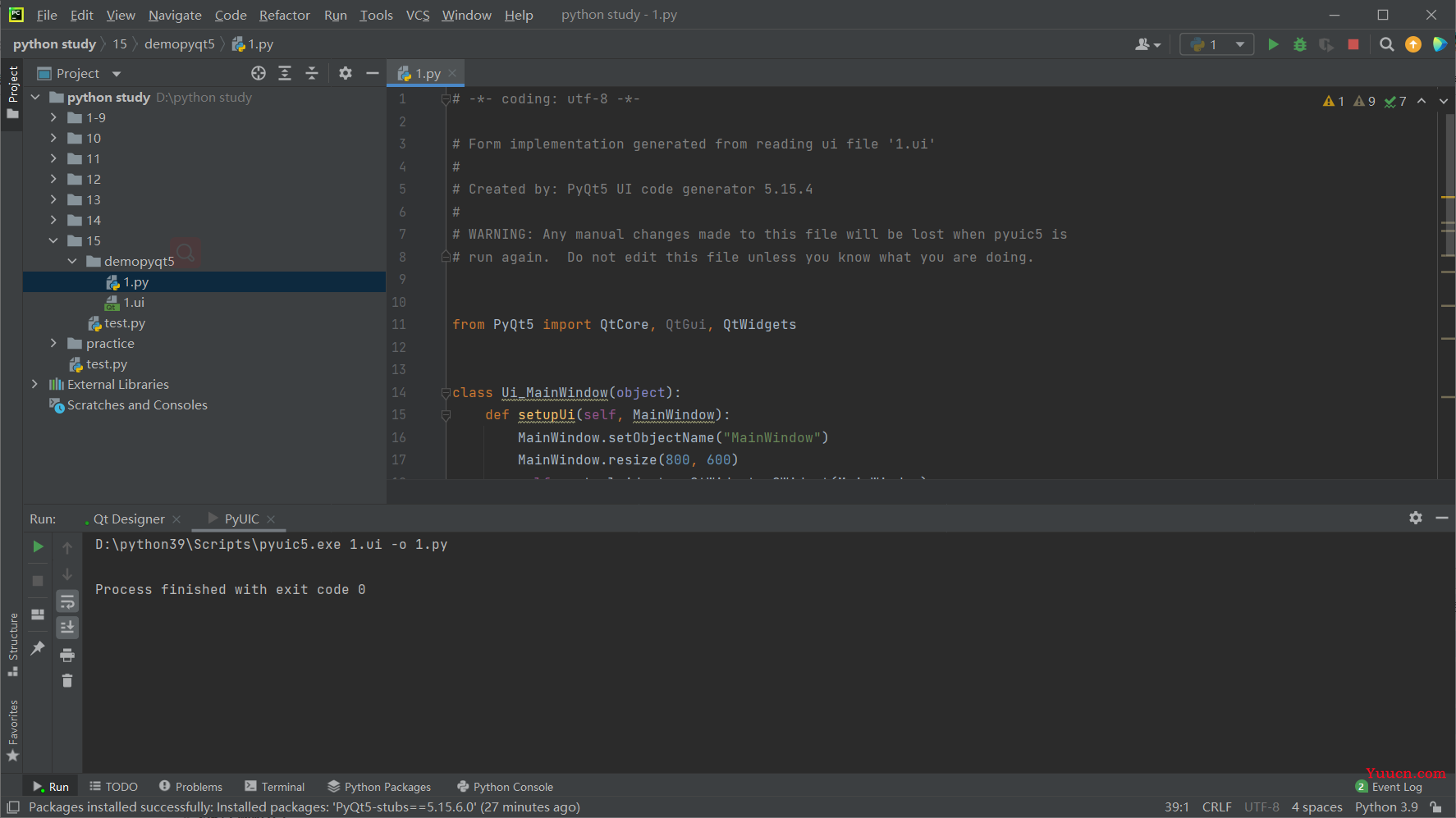
Task: Click the stop square in Run panel
Action: [x=38, y=580]
